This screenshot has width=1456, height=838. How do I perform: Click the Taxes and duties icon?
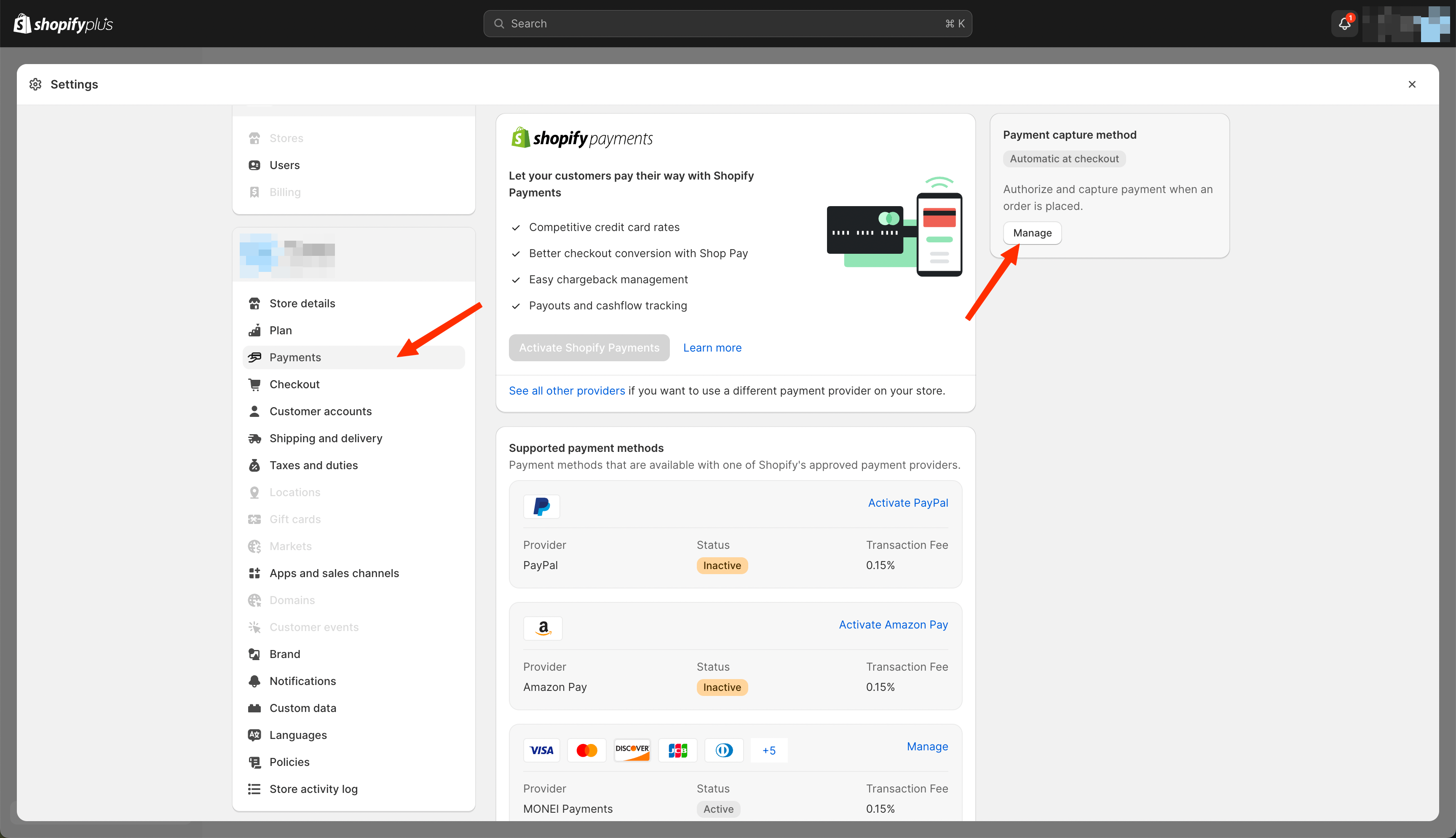pos(254,466)
